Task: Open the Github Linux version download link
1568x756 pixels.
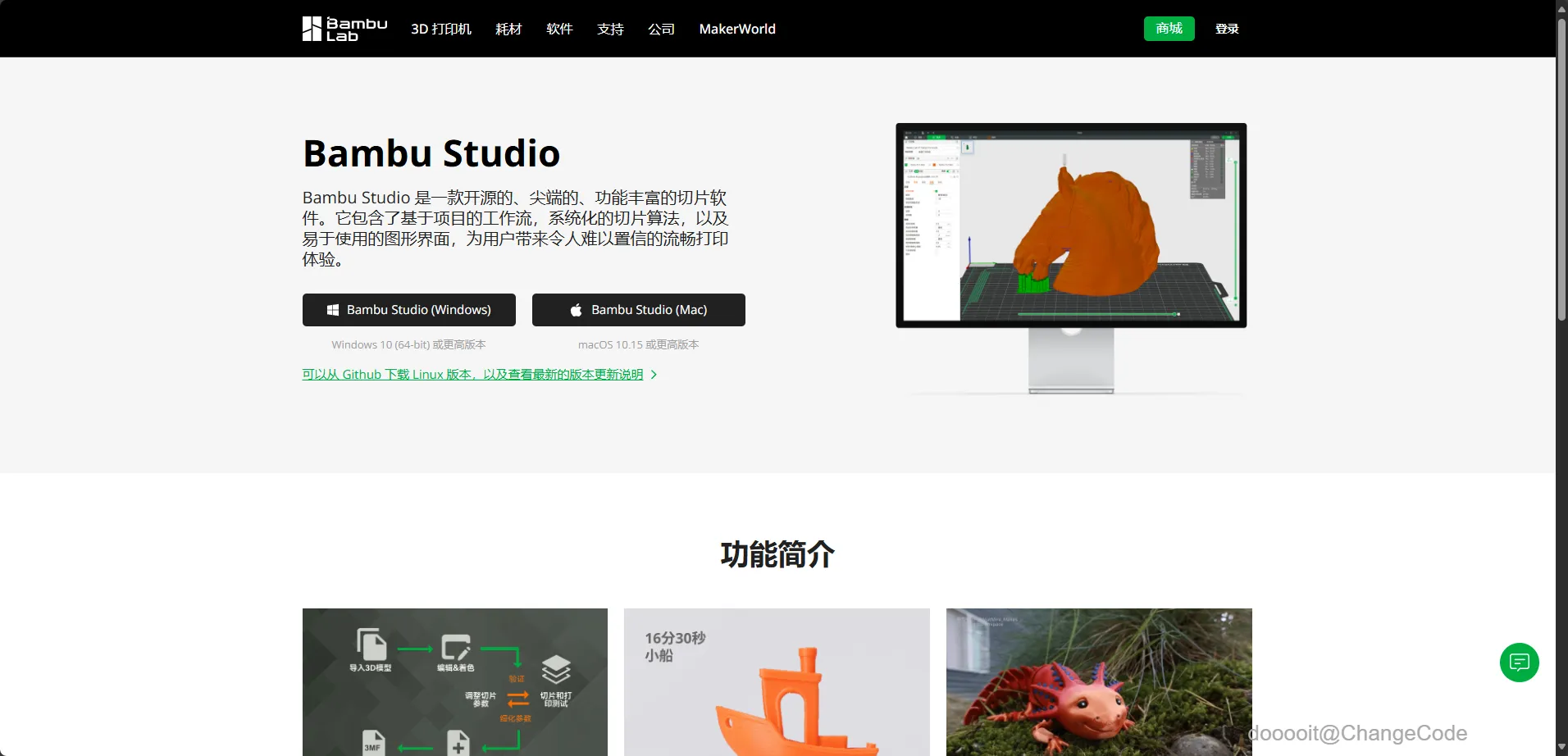Action: pos(472,375)
